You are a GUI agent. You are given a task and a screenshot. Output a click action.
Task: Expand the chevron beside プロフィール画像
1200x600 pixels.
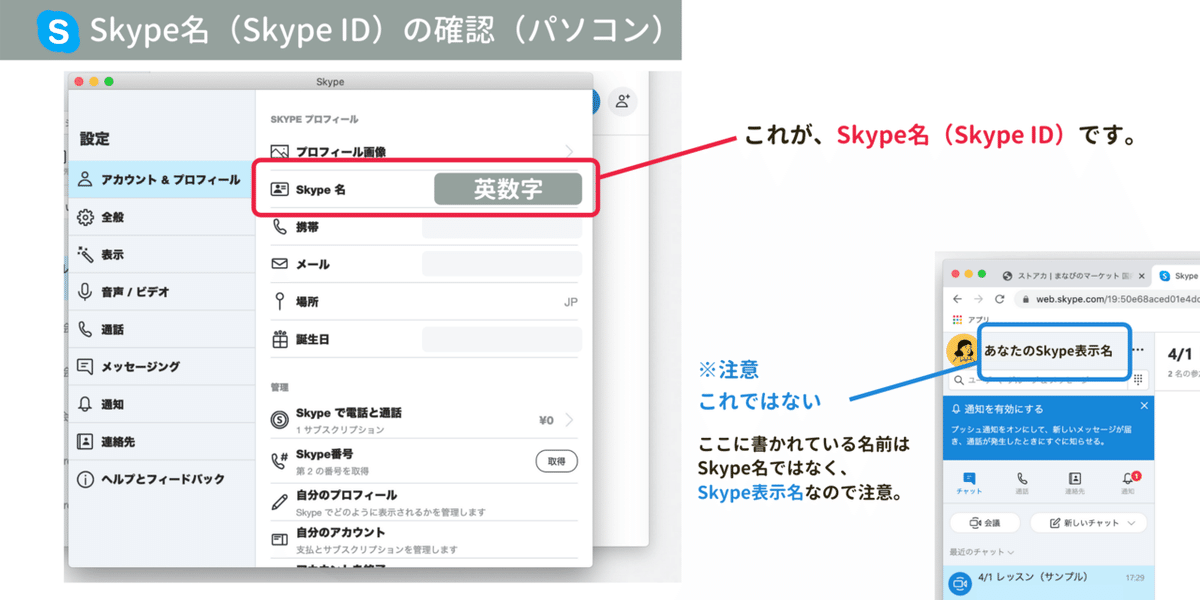click(569, 152)
